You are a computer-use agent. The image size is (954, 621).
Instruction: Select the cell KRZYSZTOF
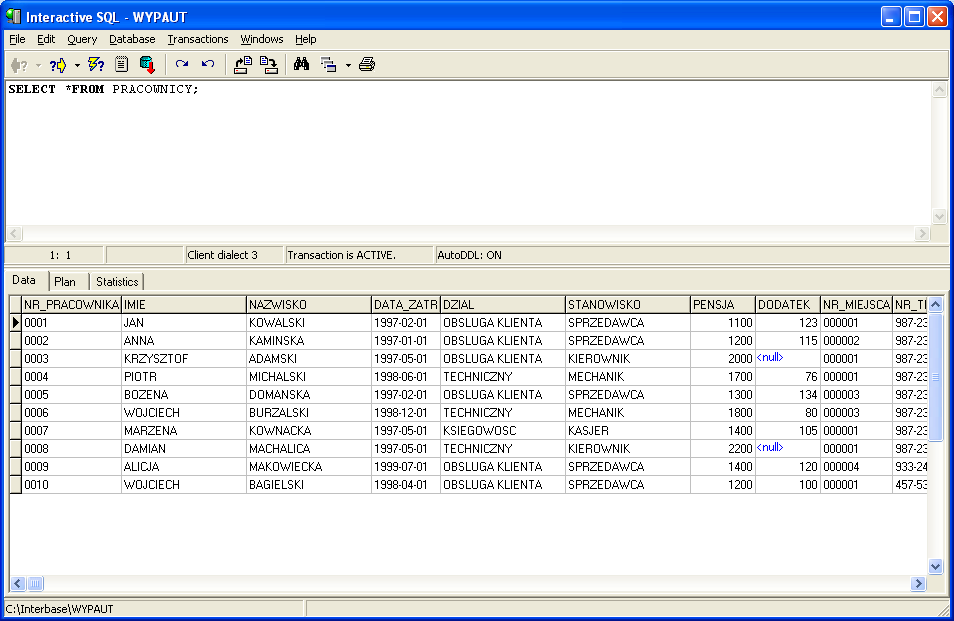coord(184,359)
